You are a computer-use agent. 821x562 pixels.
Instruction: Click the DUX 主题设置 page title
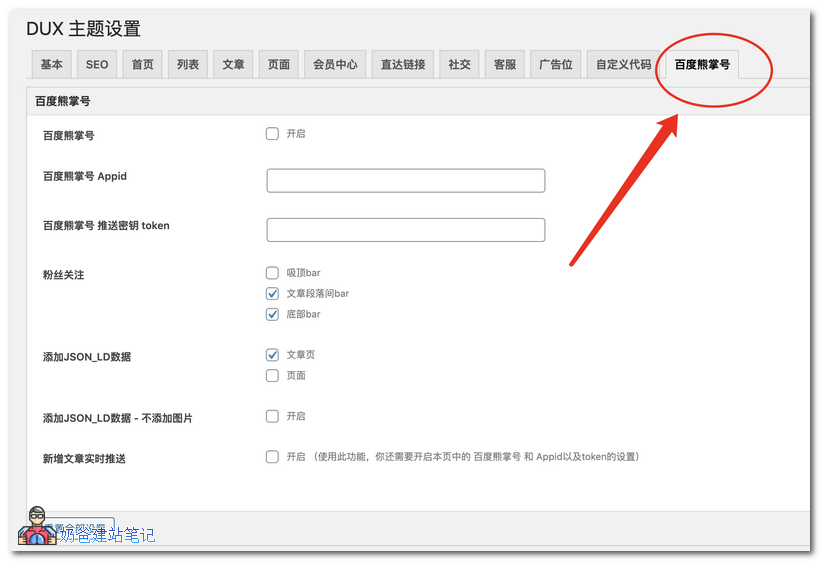[84, 29]
